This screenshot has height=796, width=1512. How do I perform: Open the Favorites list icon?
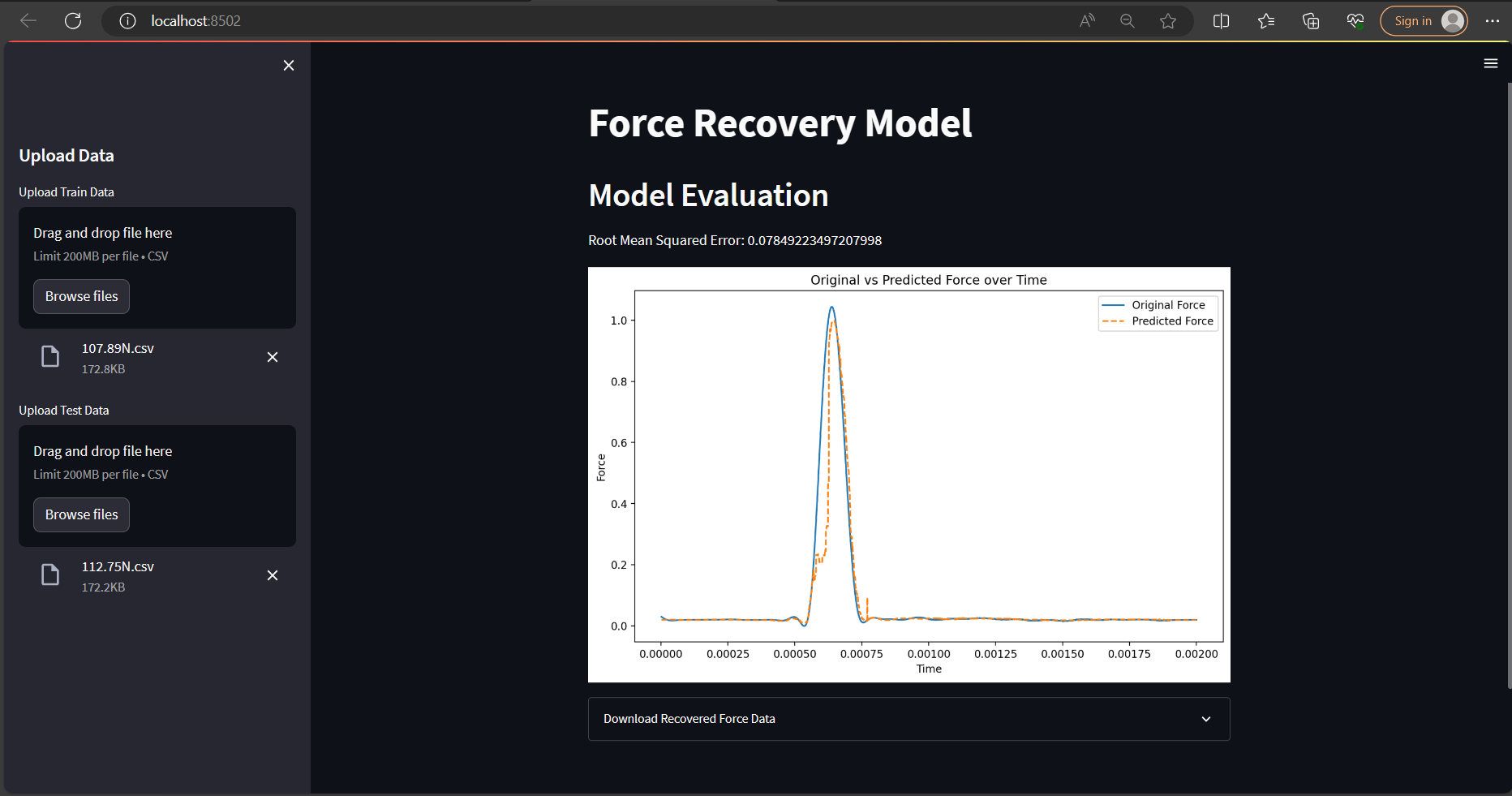coord(1266,21)
